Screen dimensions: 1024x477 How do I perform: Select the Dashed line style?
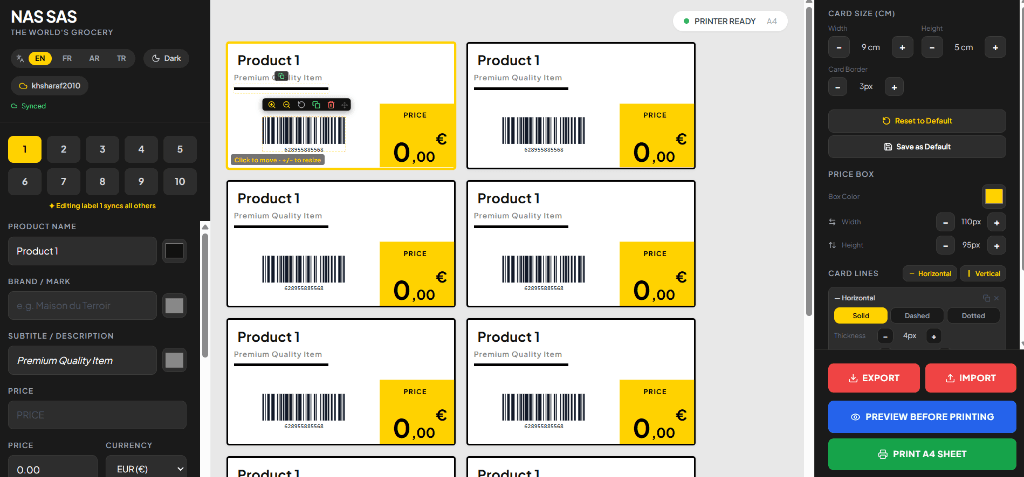click(917, 316)
